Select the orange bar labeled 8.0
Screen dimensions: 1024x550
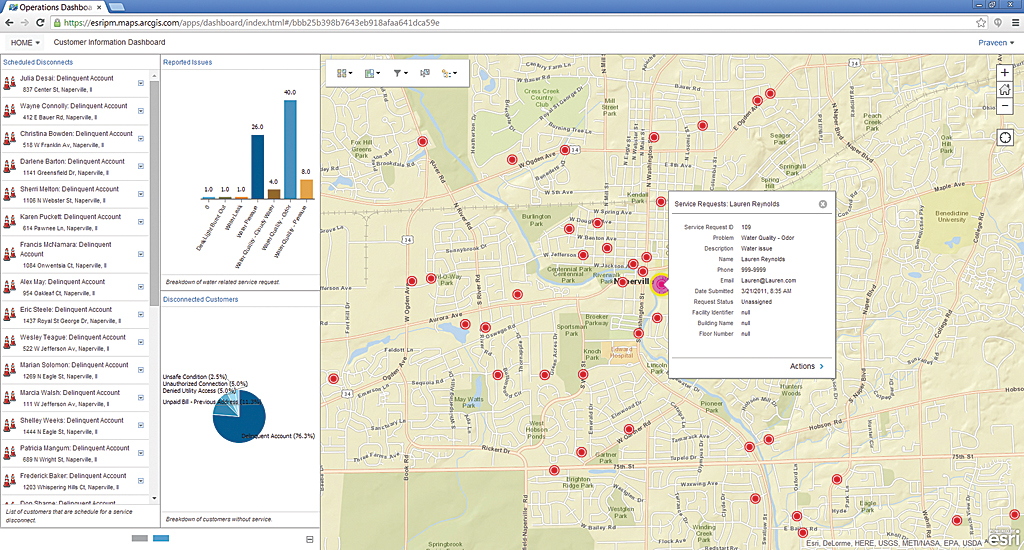point(306,189)
